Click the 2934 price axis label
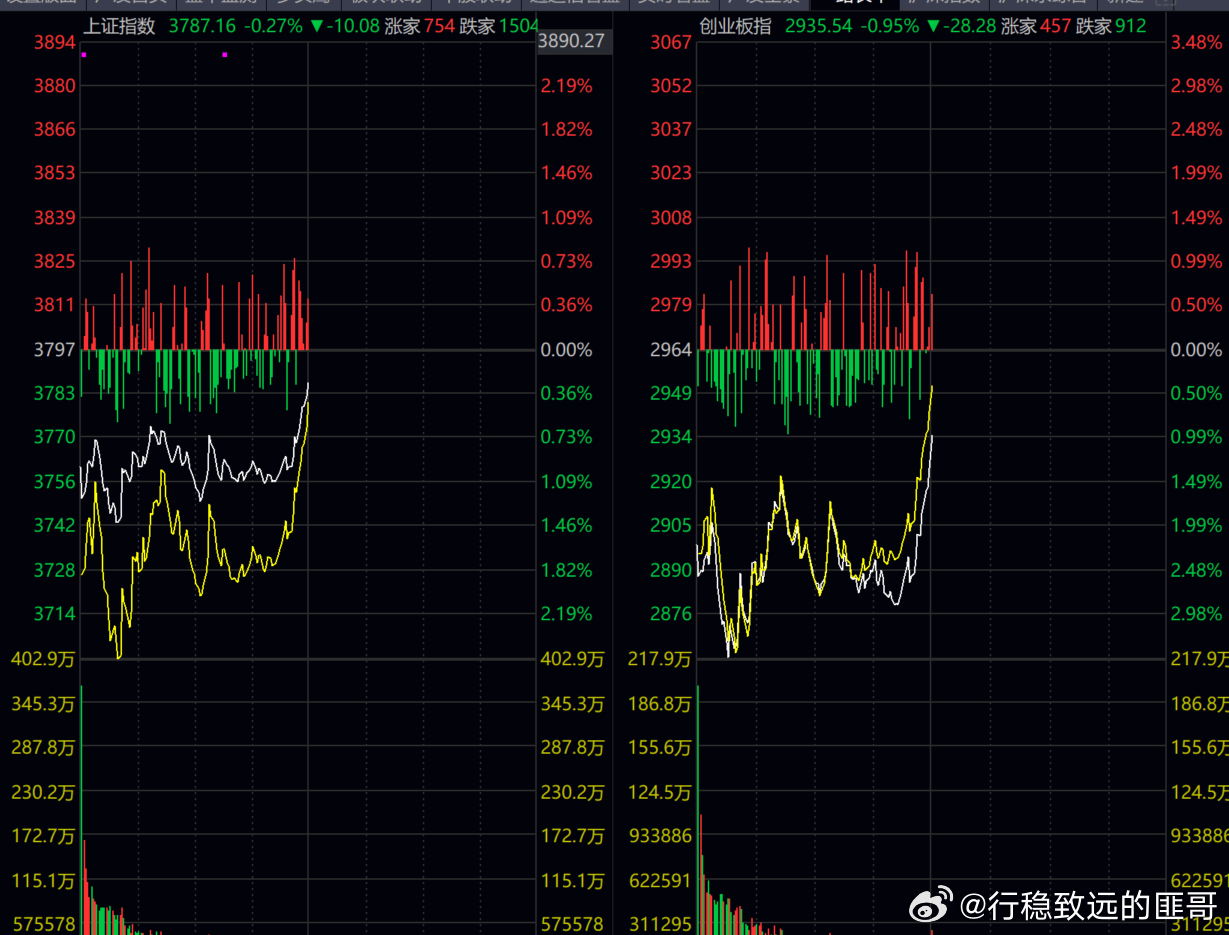 click(671, 437)
